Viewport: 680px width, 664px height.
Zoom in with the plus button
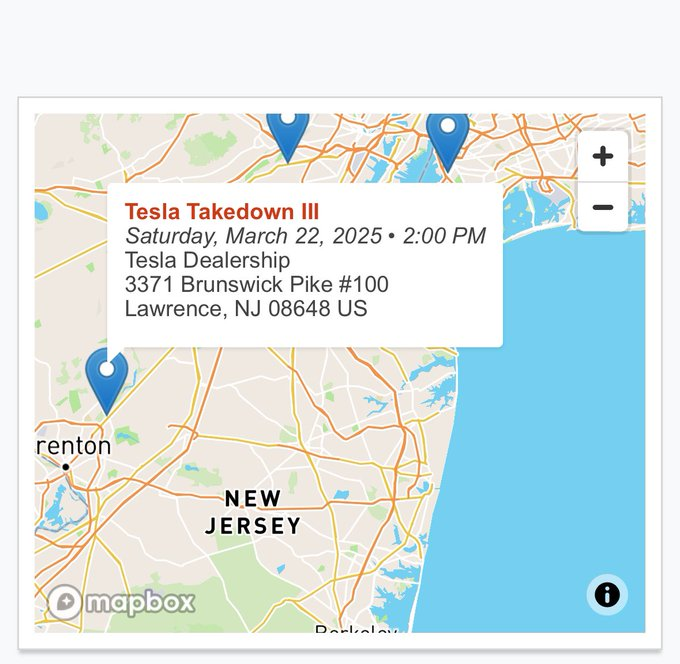602,156
